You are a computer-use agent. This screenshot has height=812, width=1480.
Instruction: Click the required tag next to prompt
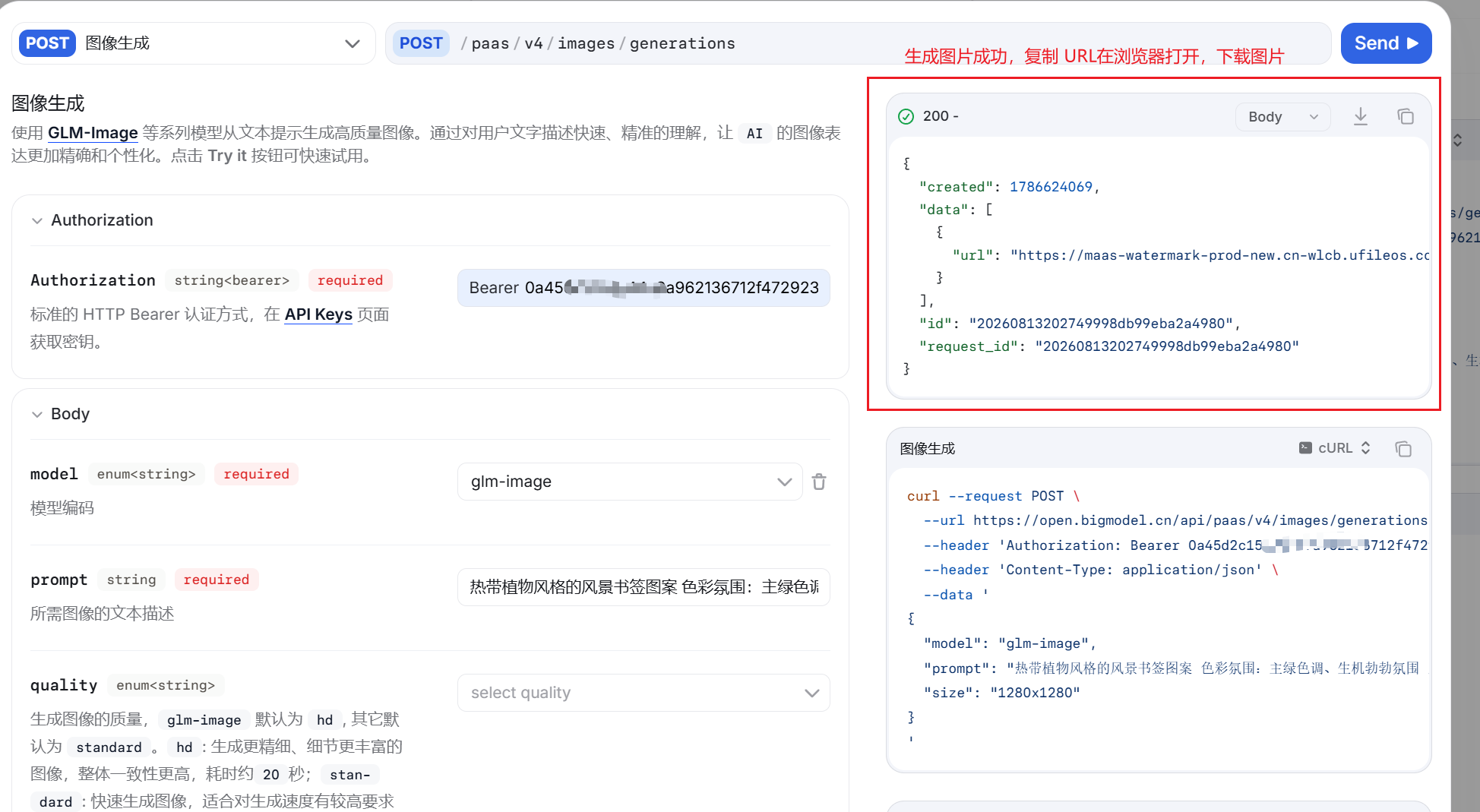coord(217,580)
